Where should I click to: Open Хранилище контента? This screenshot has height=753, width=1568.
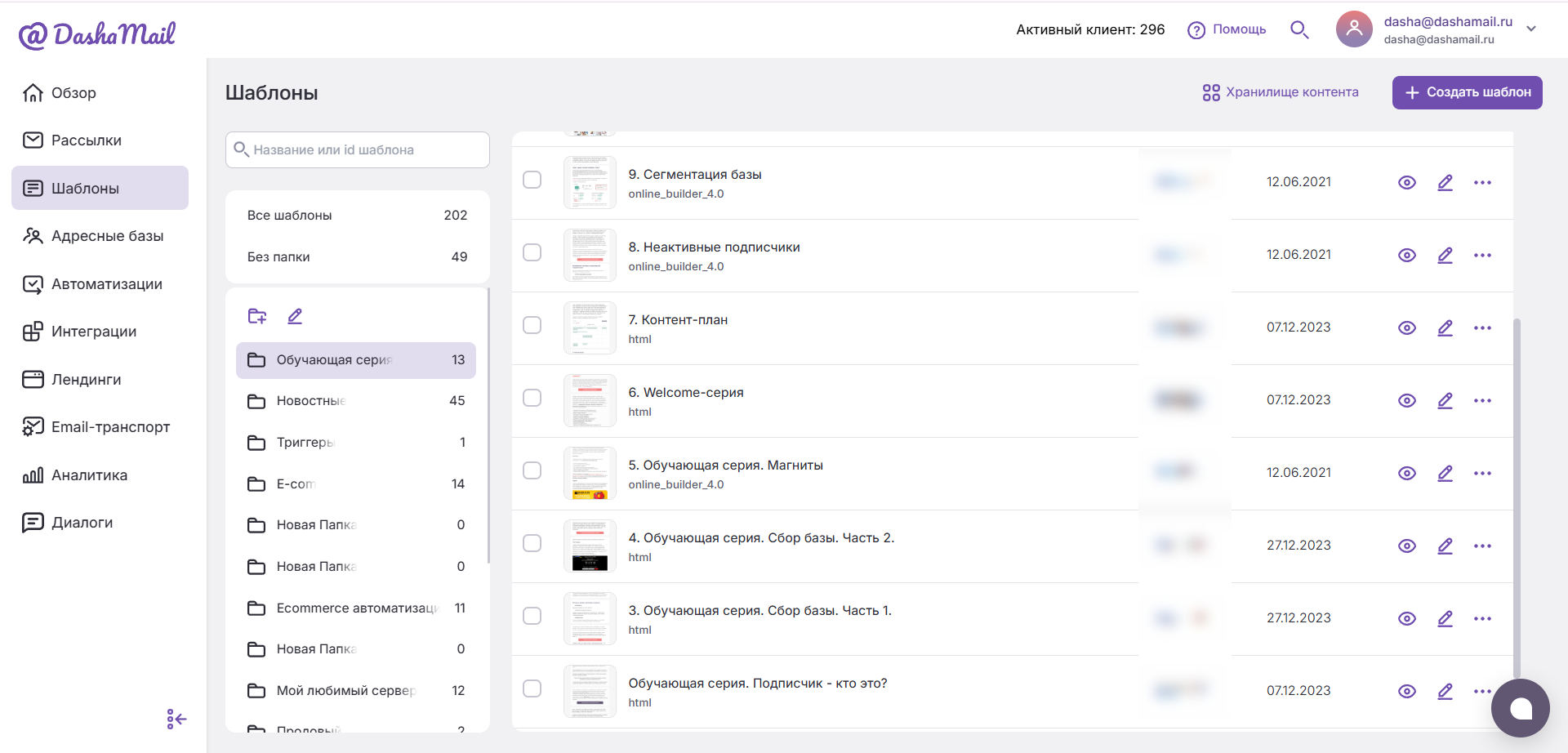tap(1281, 92)
